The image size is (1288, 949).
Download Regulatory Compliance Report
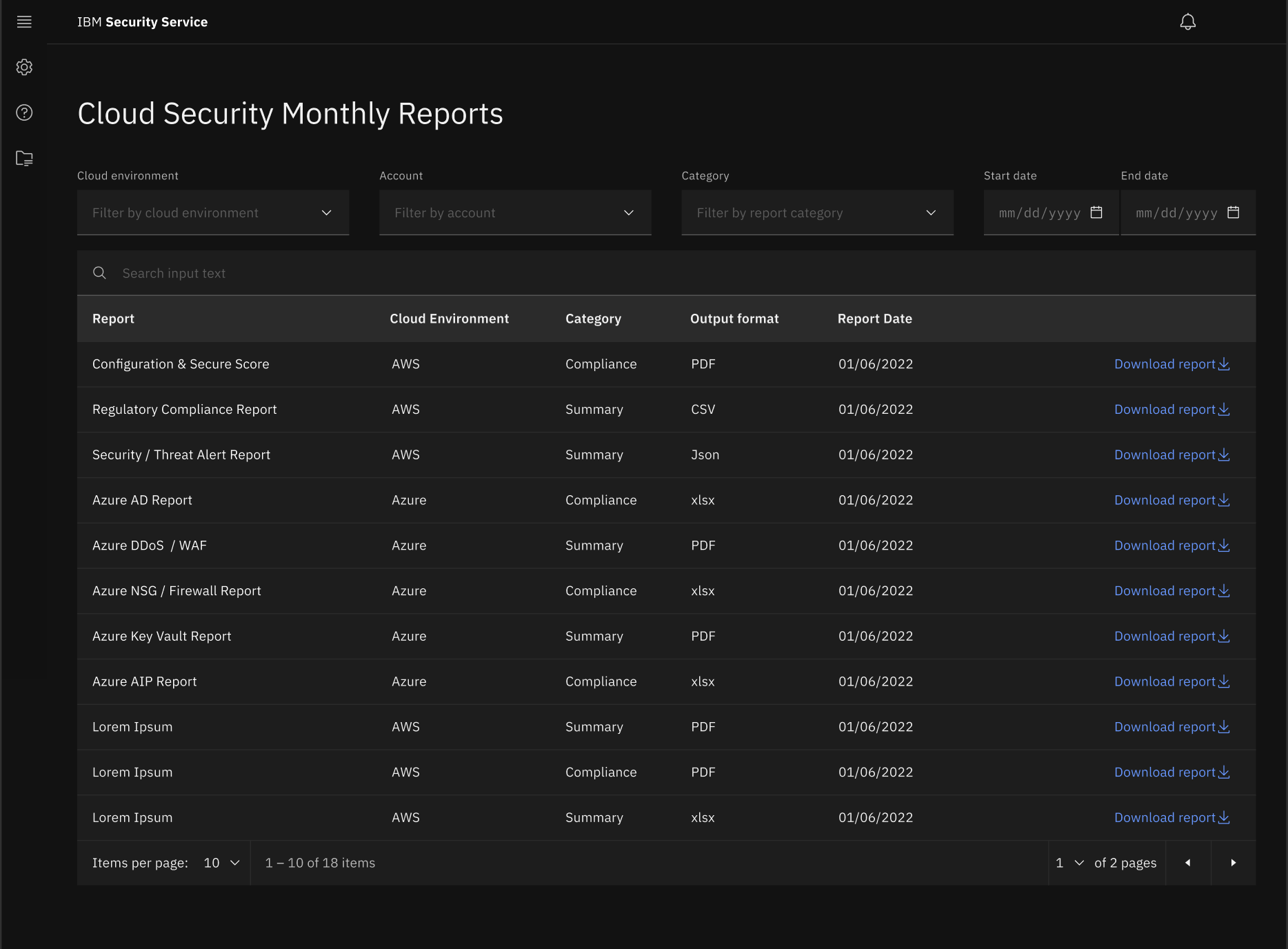(1171, 410)
